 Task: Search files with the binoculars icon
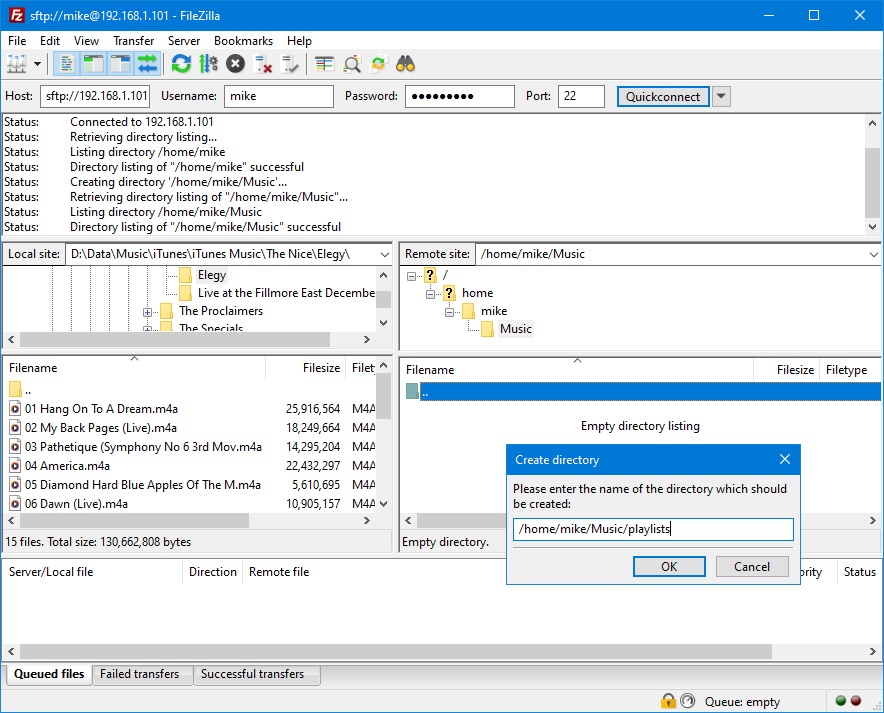(x=405, y=64)
